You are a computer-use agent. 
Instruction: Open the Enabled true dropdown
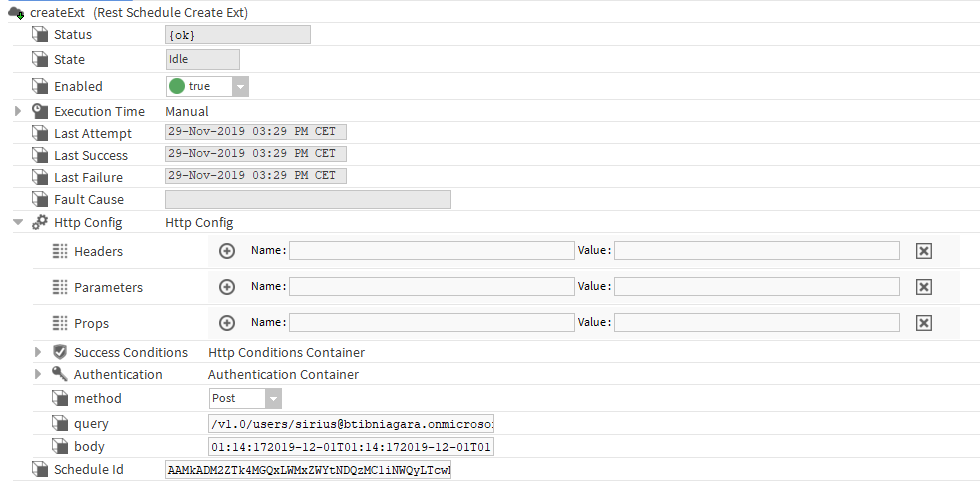(240, 87)
